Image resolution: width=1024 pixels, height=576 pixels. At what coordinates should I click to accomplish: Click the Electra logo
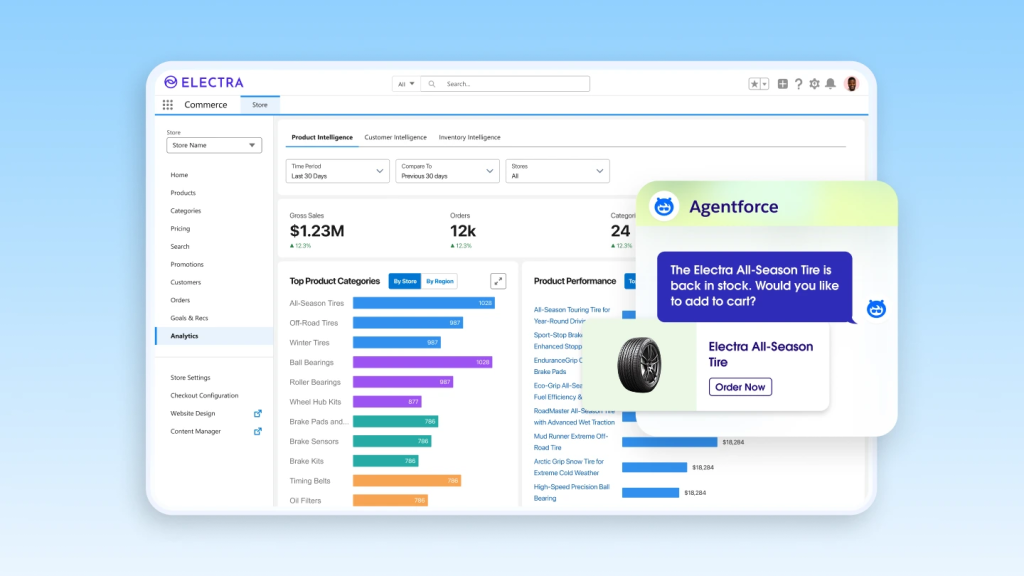pyautogui.click(x=204, y=82)
